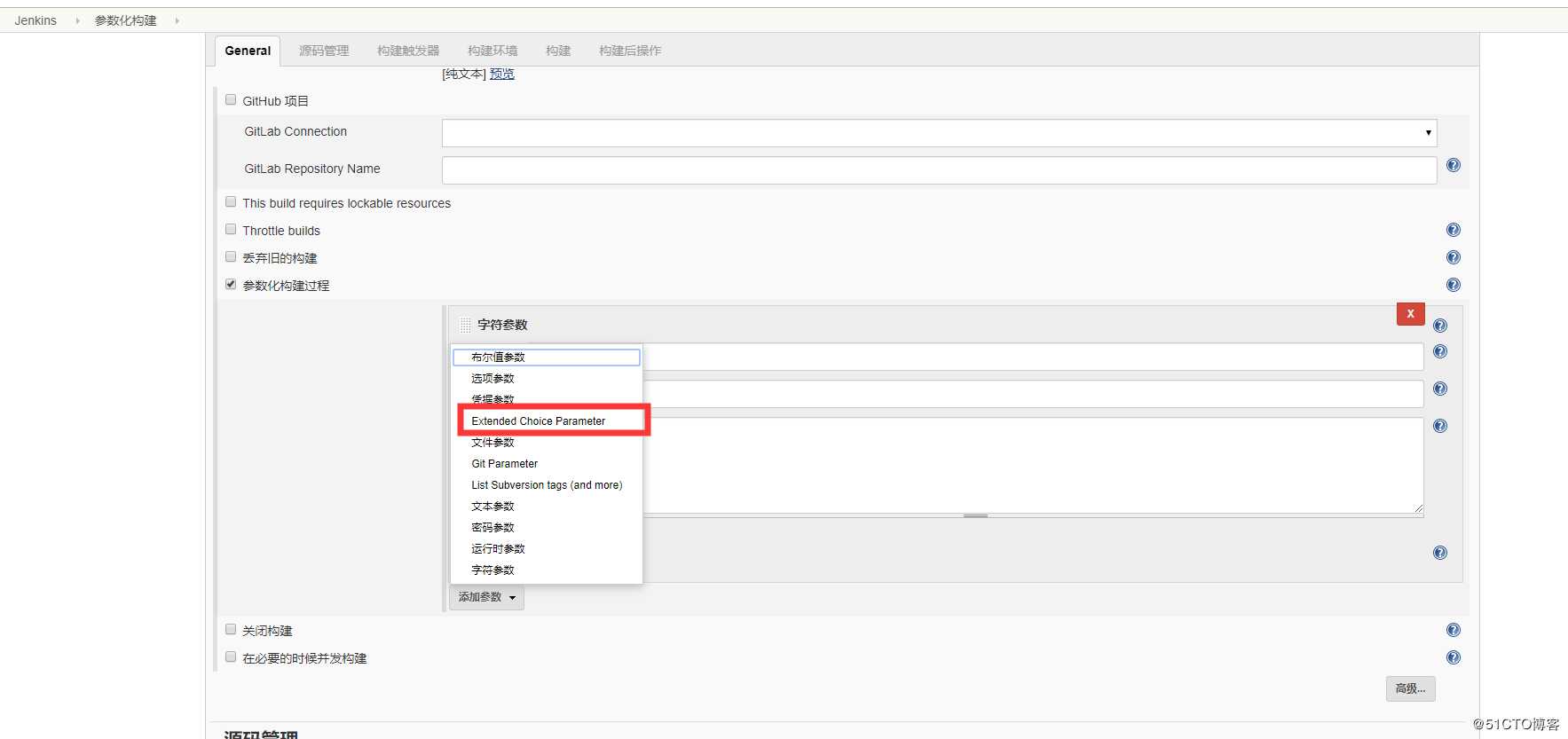Open the GitLab Connection dropdown

click(x=939, y=133)
